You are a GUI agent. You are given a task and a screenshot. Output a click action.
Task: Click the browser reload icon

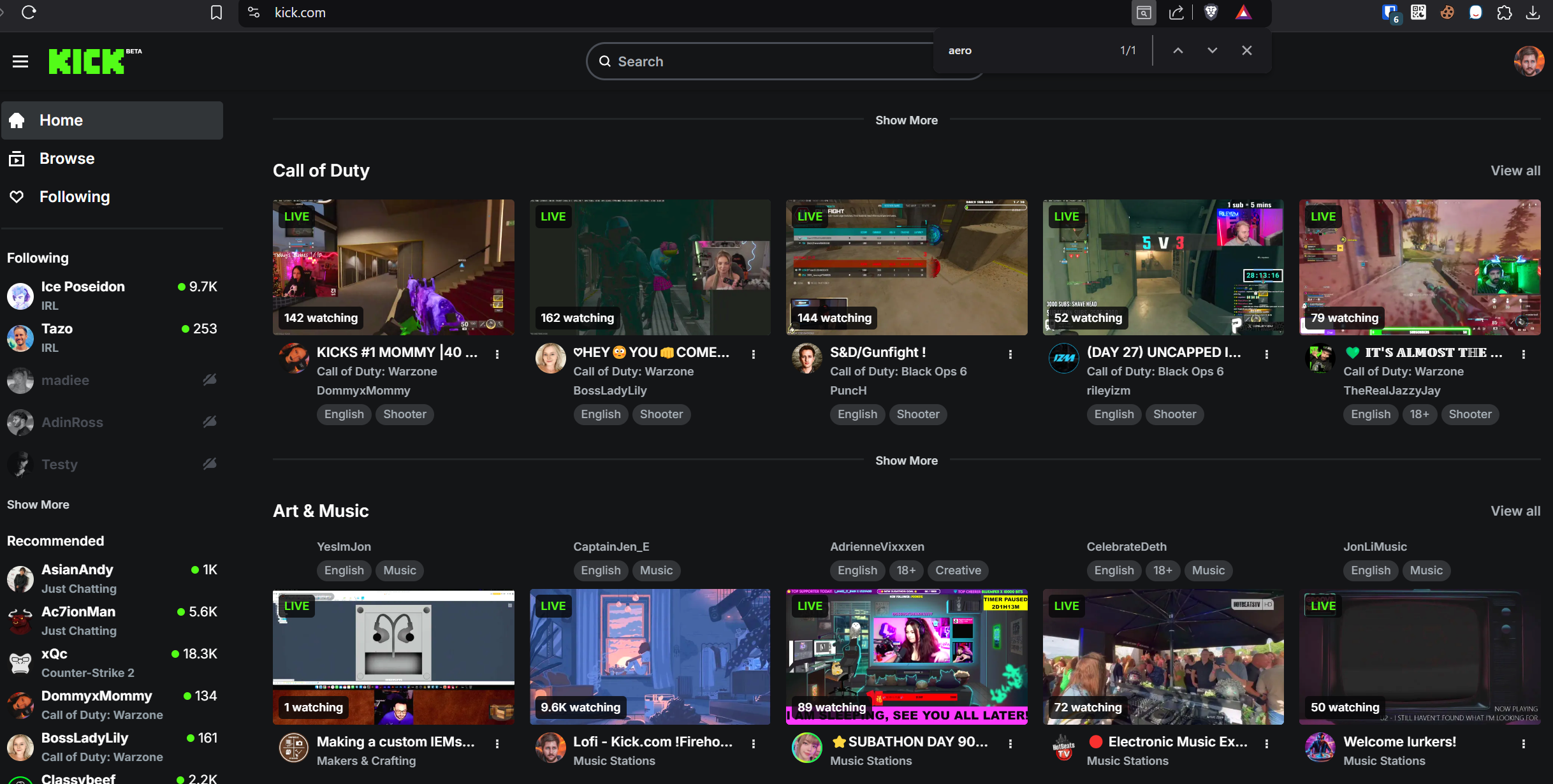click(29, 12)
